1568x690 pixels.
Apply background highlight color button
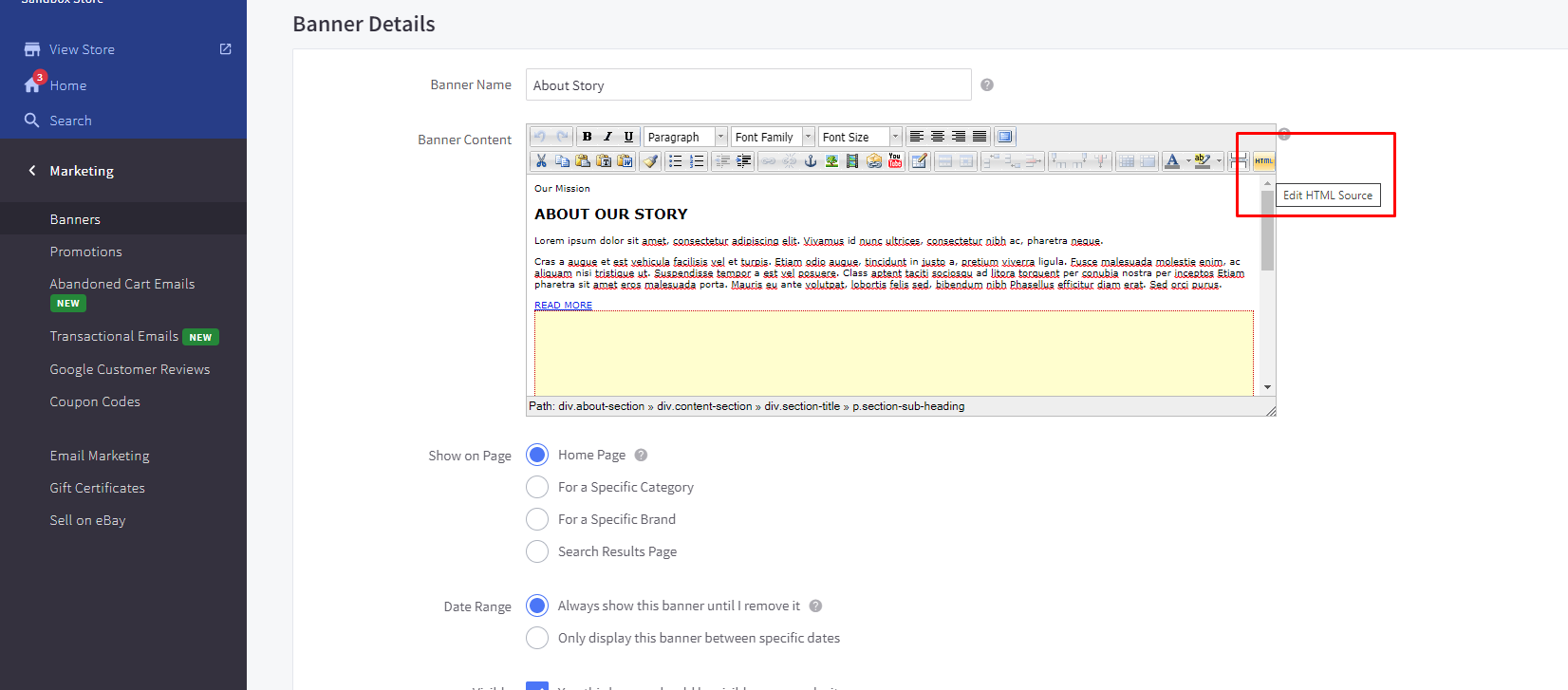click(1203, 161)
